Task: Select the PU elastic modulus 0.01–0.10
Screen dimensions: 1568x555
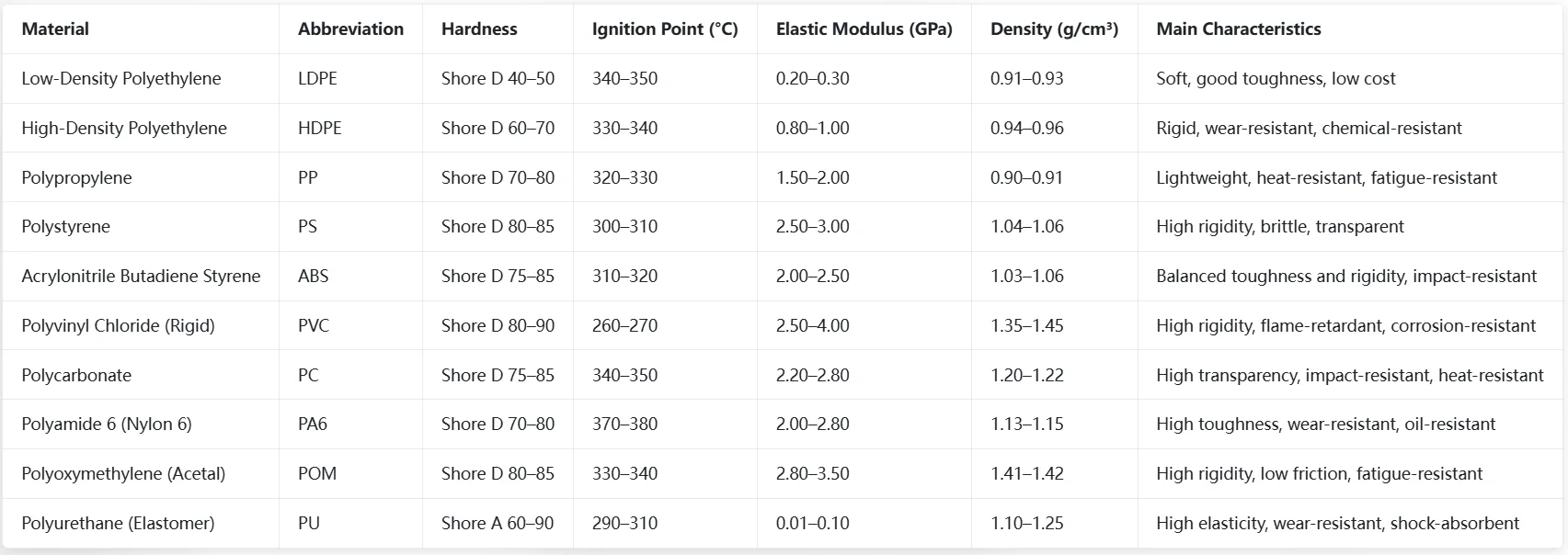Action: click(x=813, y=524)
